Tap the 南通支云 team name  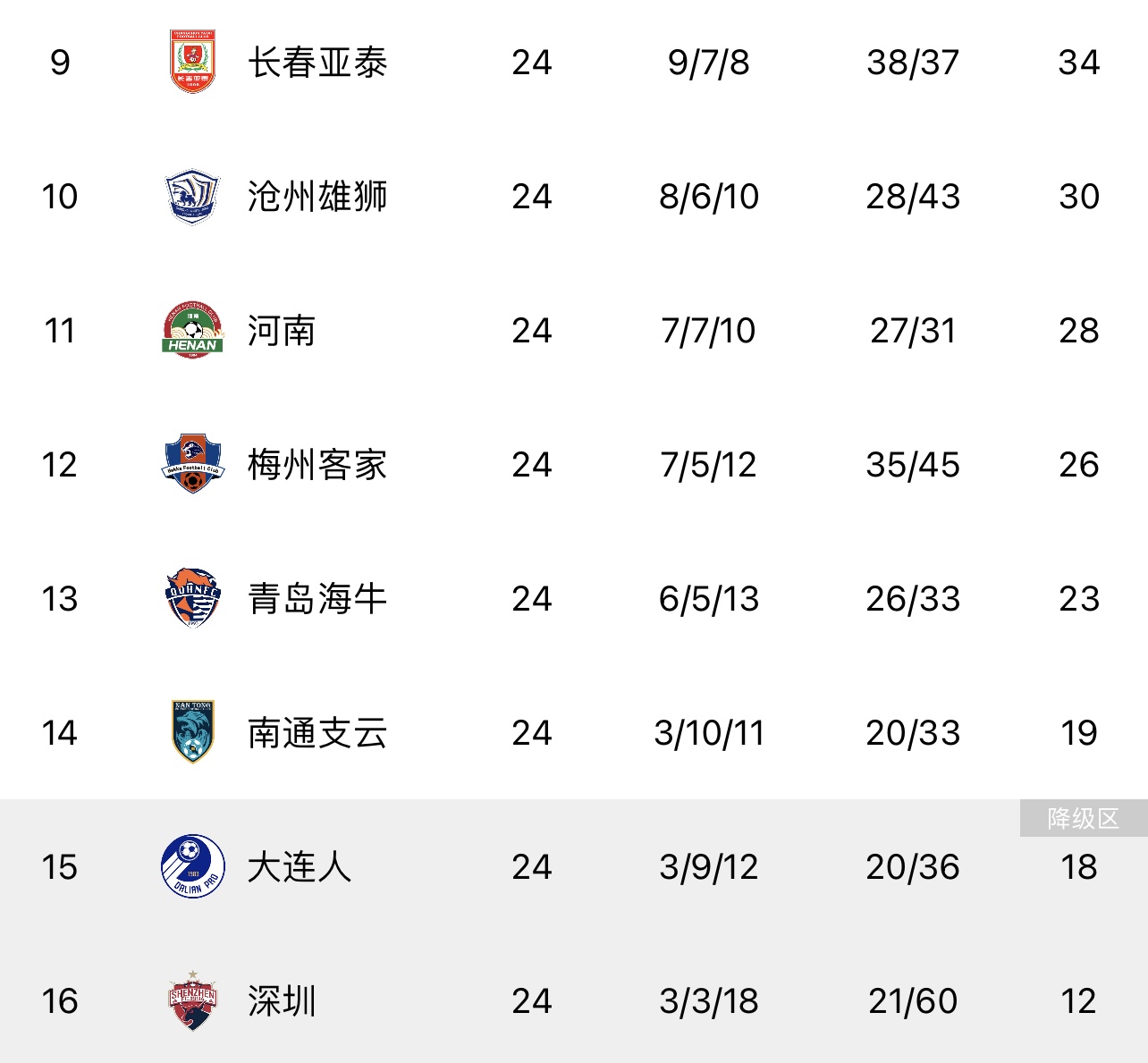click(x=317, y=733)
